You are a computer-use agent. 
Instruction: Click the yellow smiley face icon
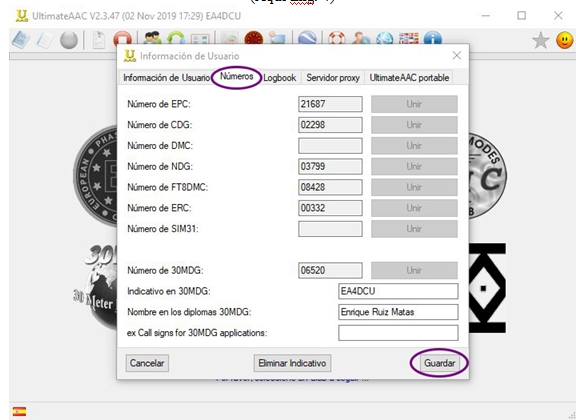[565, 40]
